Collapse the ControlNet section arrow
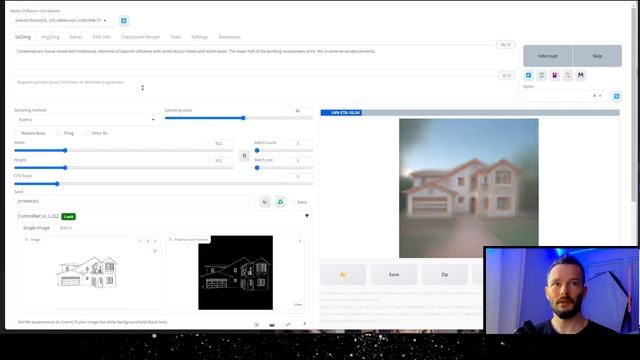Image resolution: width=640 pixels, height=360 pixels. (307, 216)
